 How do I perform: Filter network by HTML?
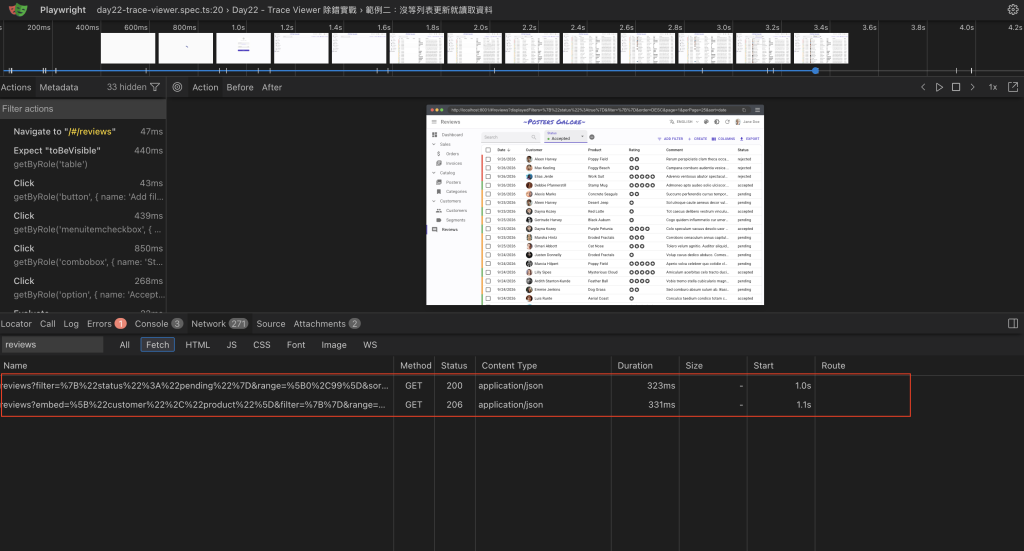click(197, 345)
